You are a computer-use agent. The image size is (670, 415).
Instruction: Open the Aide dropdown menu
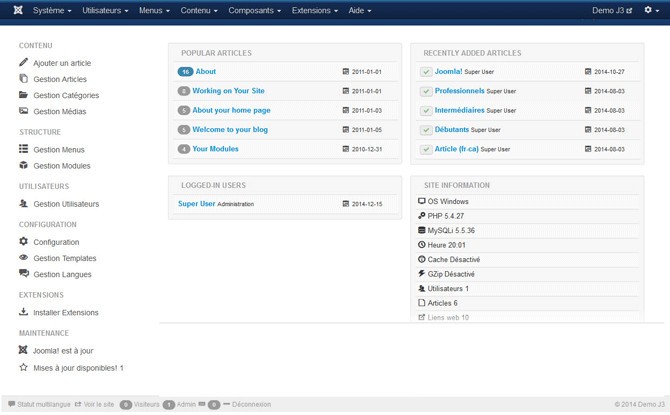358,10
